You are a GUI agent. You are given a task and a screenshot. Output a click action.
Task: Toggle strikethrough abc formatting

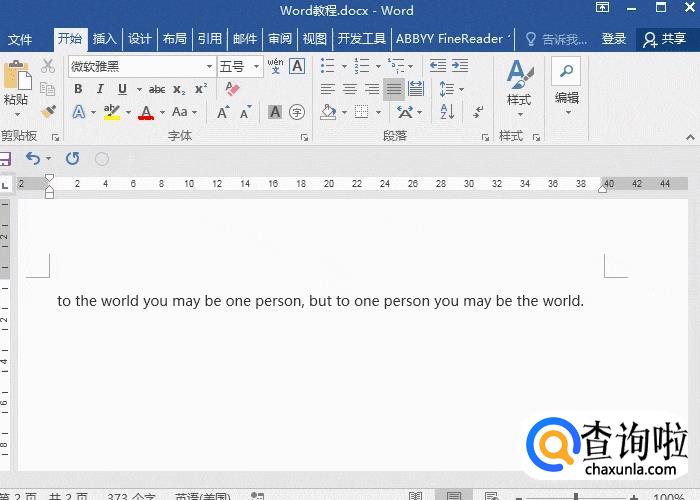tap(157, 90)
